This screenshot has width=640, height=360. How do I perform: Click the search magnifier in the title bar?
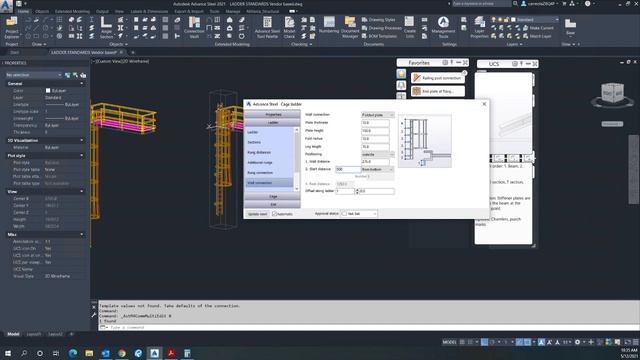[515, 4]
